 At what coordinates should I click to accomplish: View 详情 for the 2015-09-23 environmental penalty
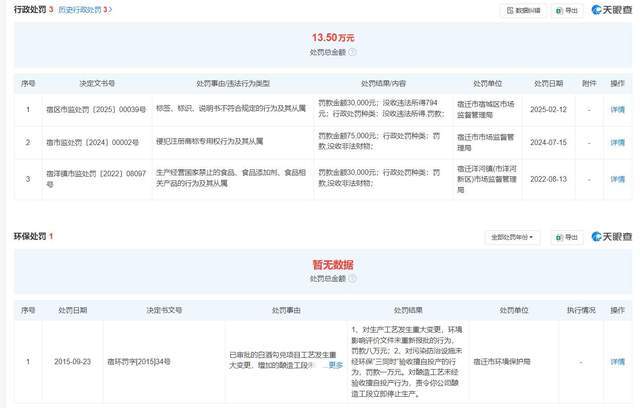[617, 362]
